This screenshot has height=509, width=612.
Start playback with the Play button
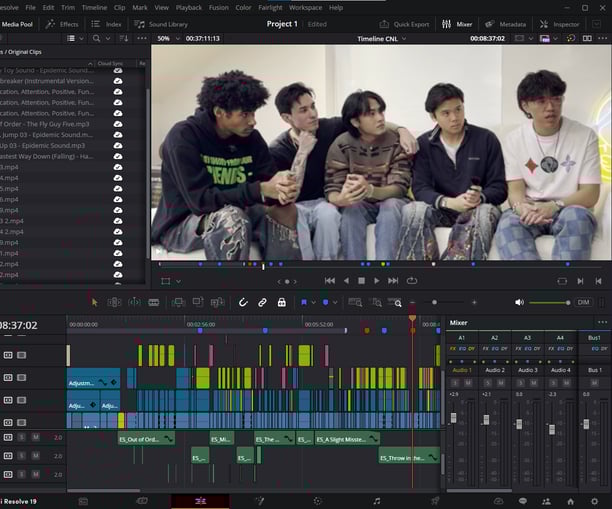(x=377, y=281)
